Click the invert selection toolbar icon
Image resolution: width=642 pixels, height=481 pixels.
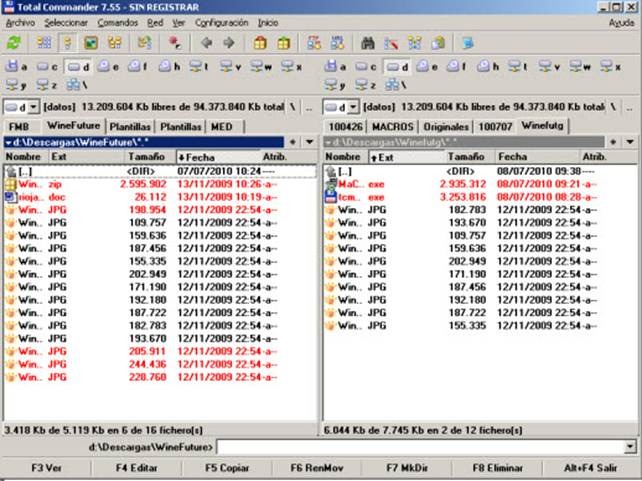[x=145, y=43]
